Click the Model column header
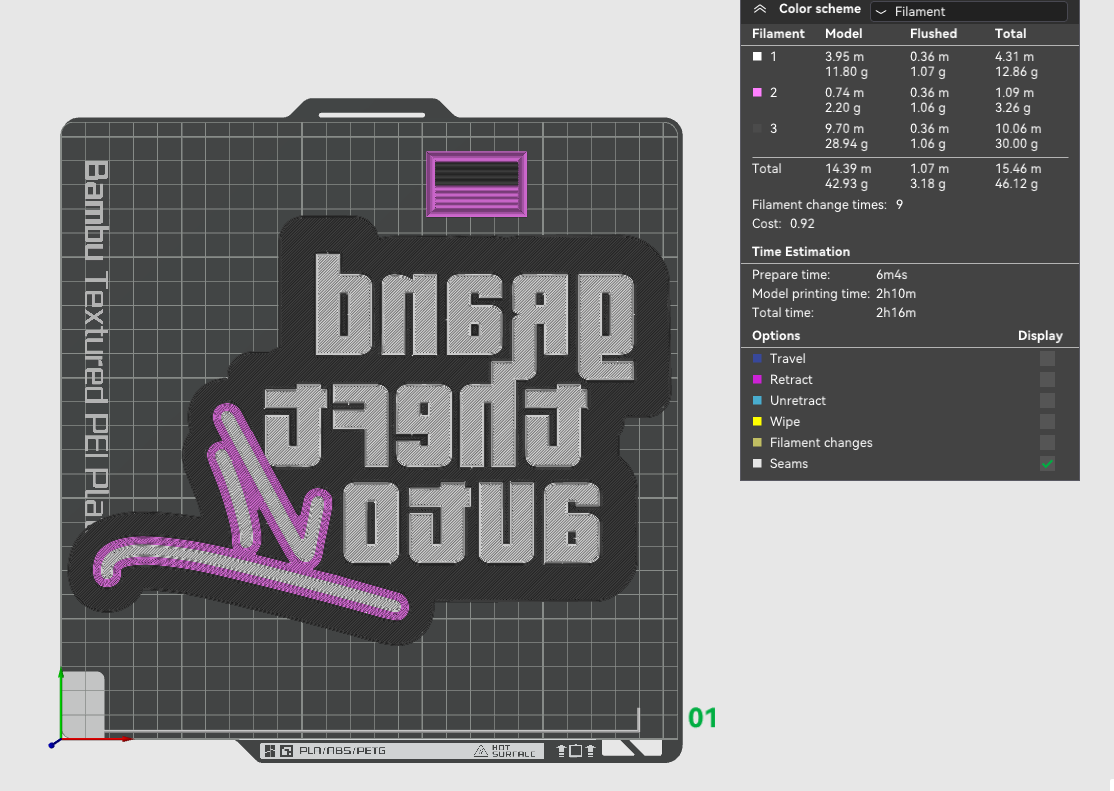 843,33
